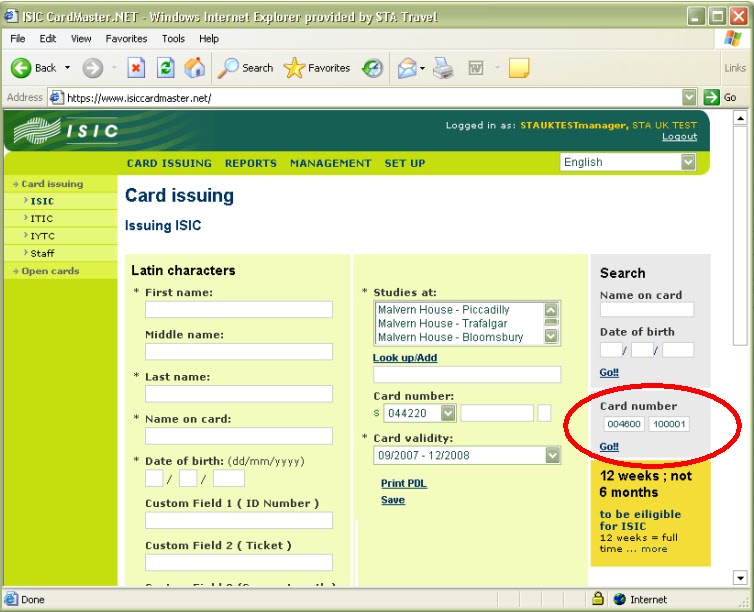This screenshot has width=754, height=612.
Task: Click Go!! under Date of birth search
Action: pyautogui.click(x=609, y=372)
